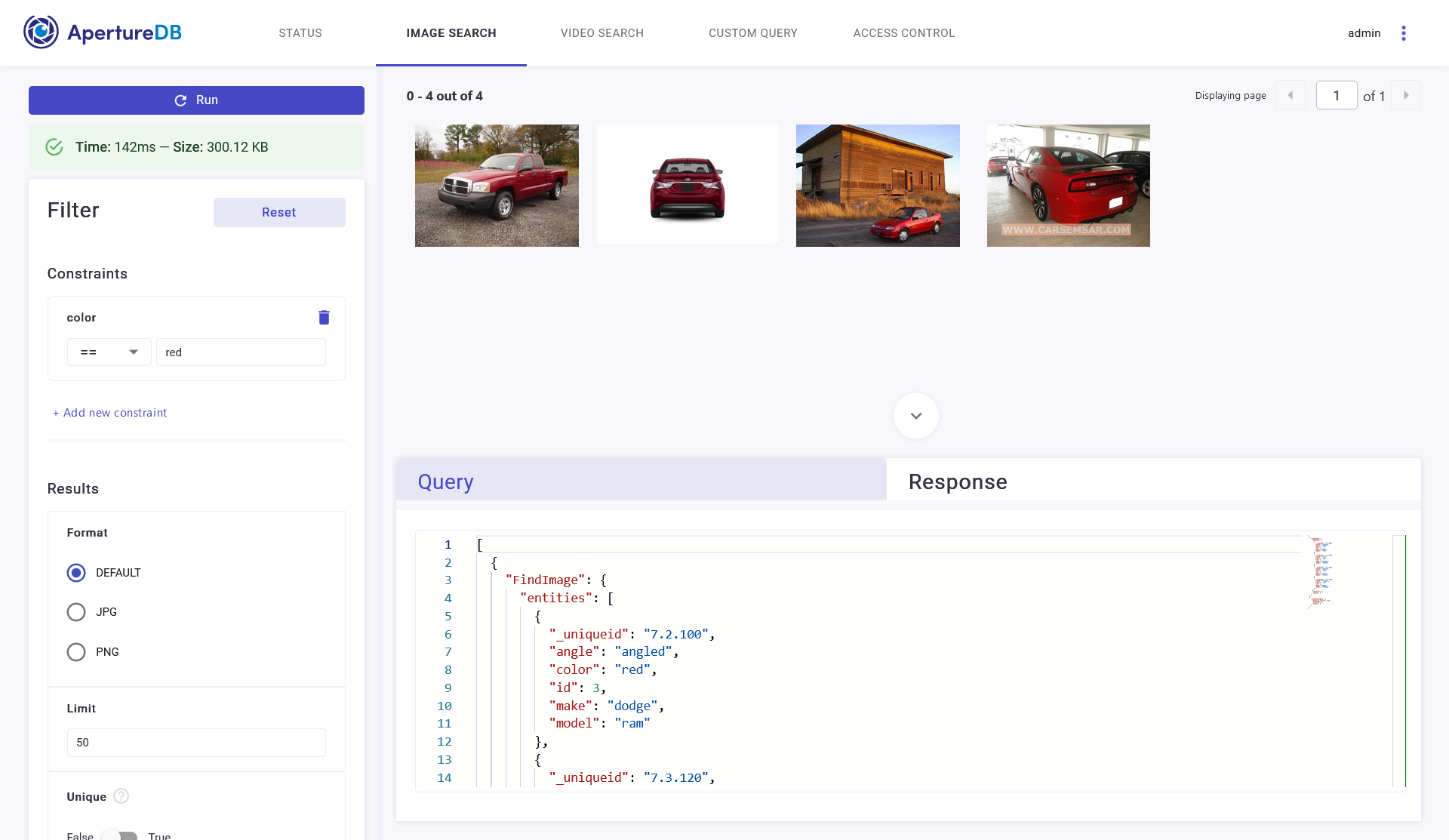Switch to the VIDEO SEARCH tab
The image size is (1449, 840).
(602, 33)
